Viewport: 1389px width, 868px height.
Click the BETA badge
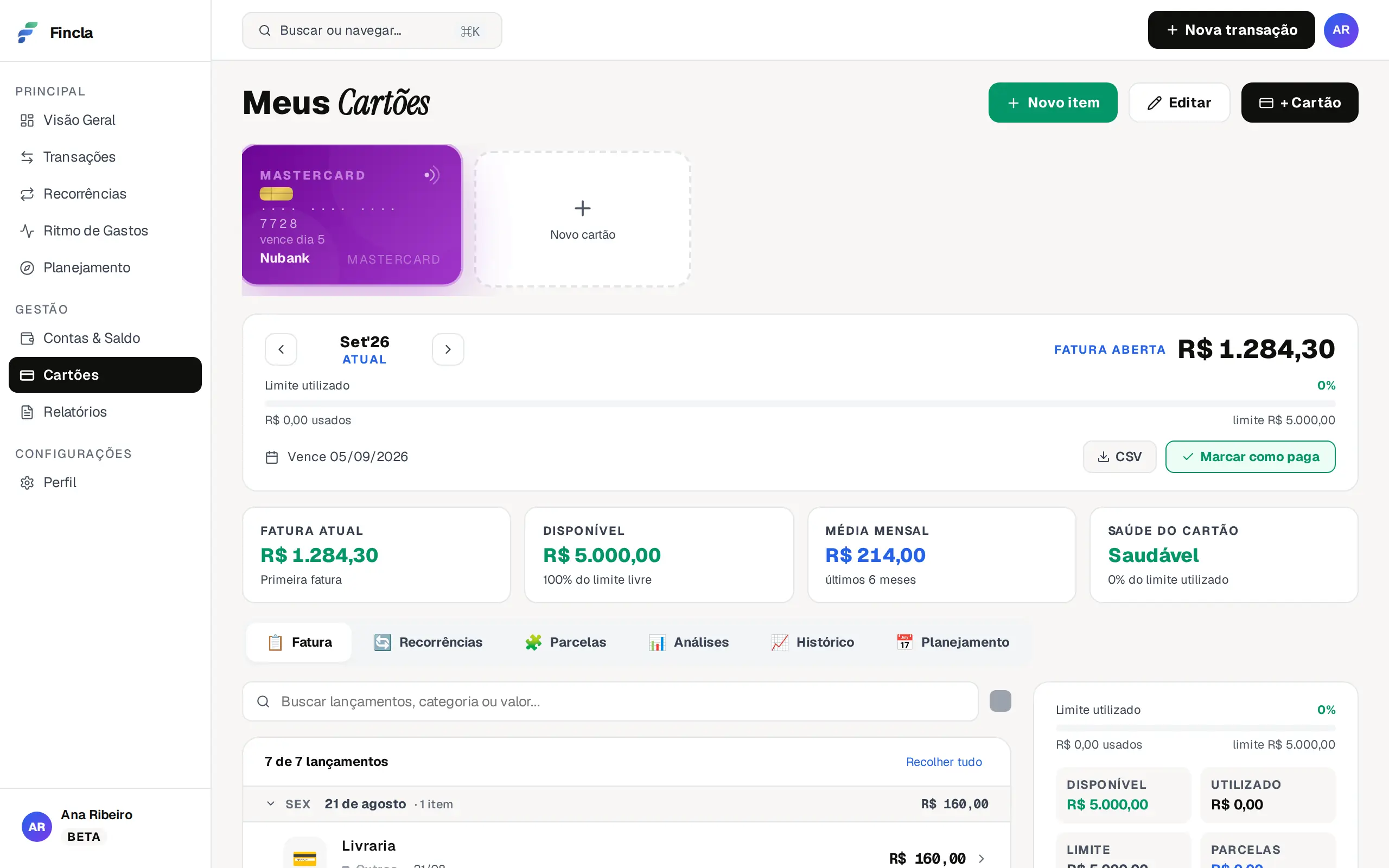(84, 837)
